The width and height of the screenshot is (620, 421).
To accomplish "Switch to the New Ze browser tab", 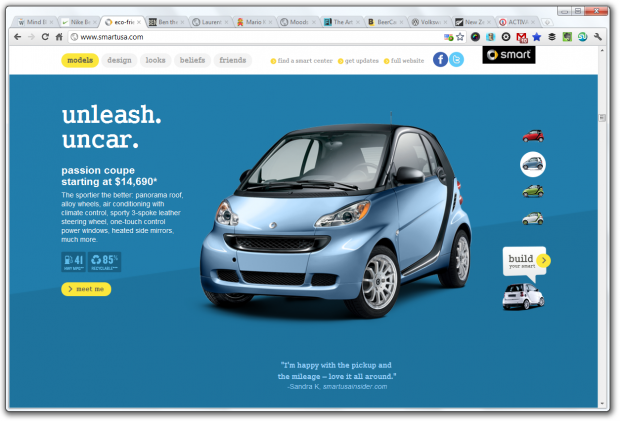I will click(474, 22).
